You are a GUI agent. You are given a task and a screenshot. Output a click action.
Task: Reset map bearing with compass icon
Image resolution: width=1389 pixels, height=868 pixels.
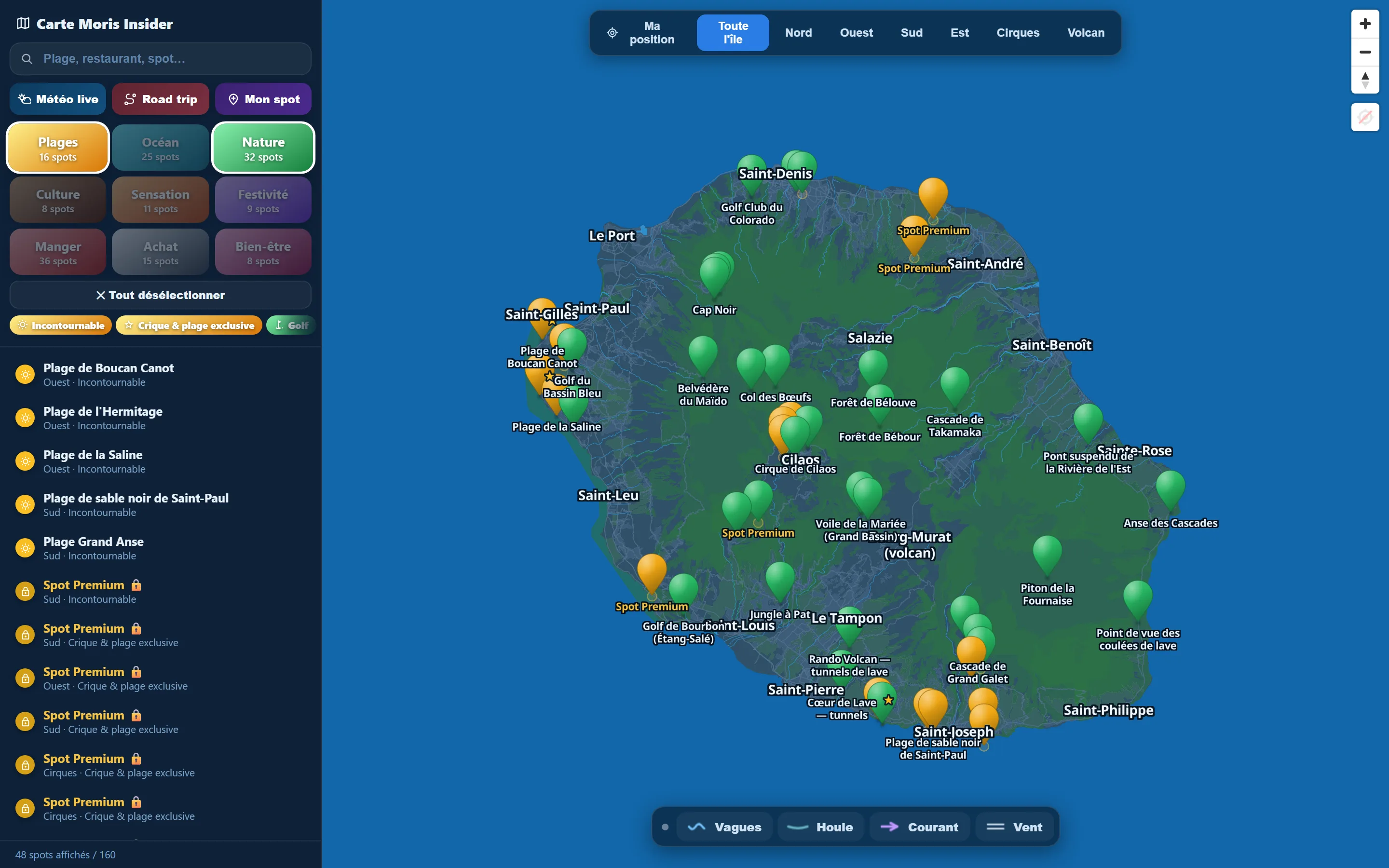coord(1365,80)
